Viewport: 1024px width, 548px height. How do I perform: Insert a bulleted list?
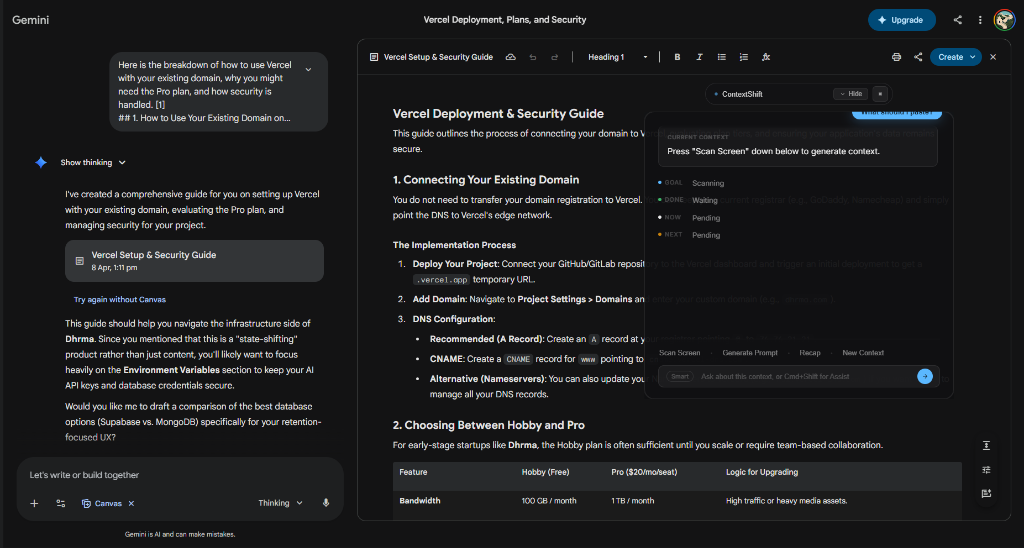click(722, 57)
